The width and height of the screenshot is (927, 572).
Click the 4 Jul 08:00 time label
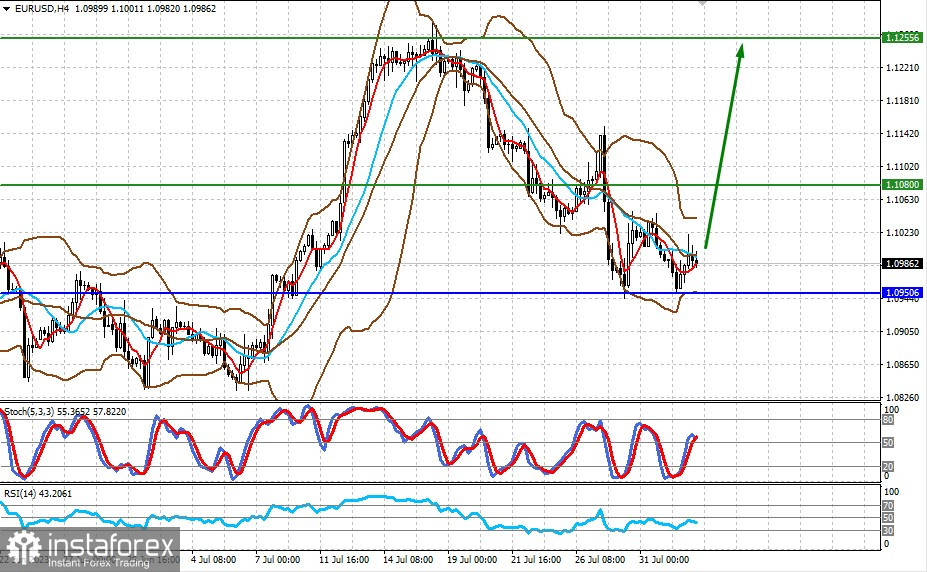[213, 559]
